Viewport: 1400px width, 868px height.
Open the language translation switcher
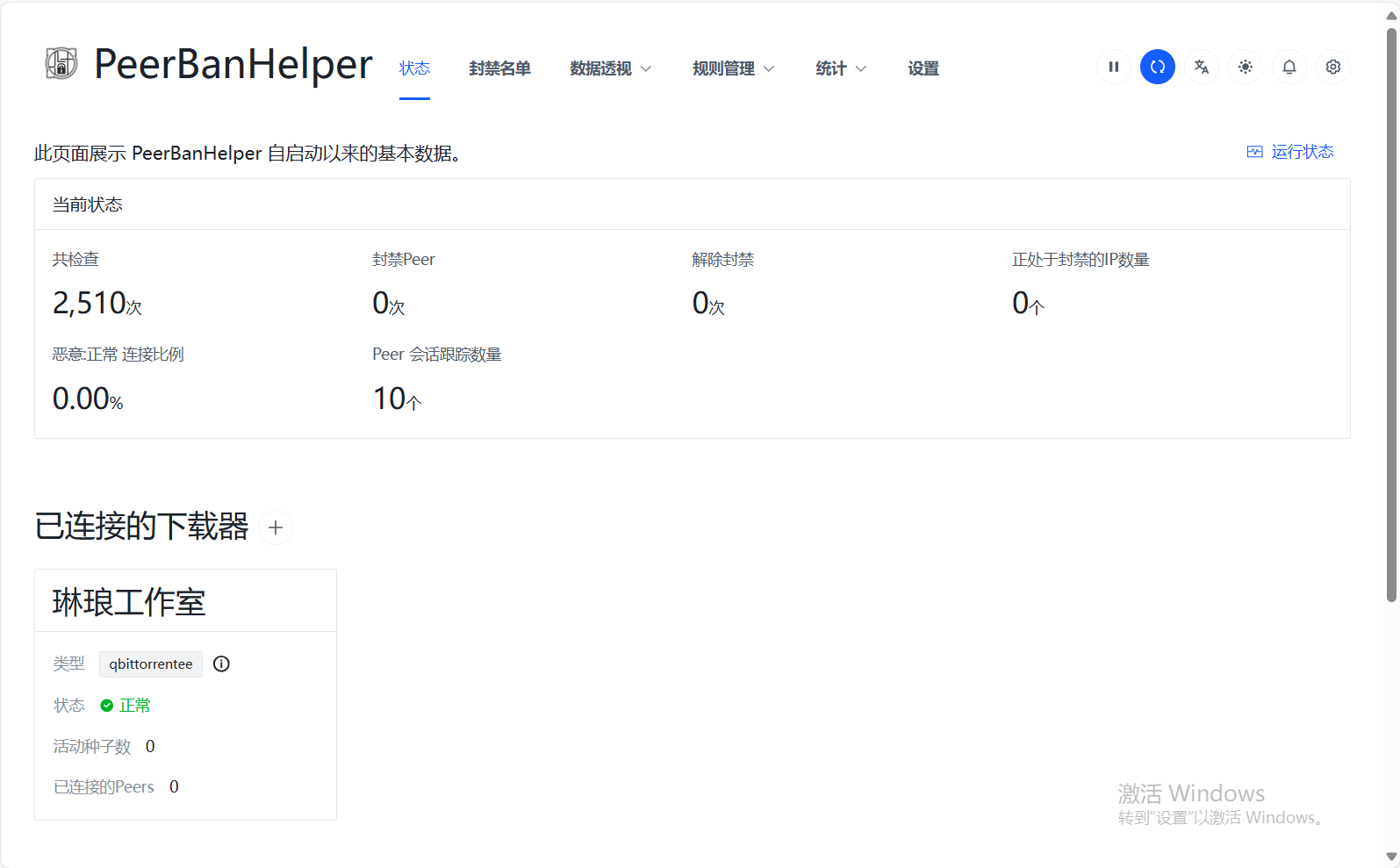click(1202, 67)
